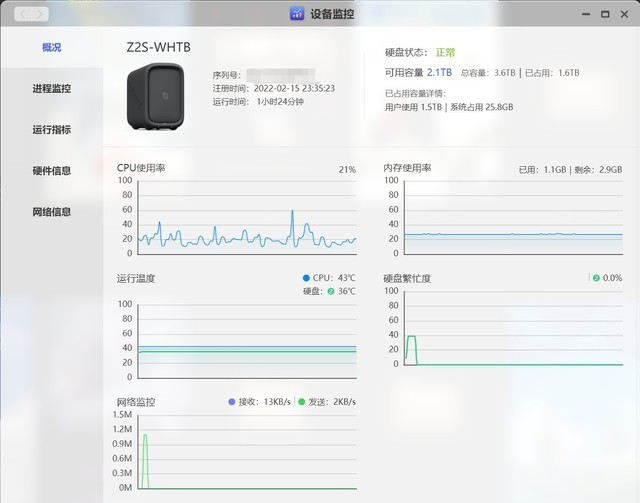Click the purple 接收 legend dot
Image resolution: width=640 pixels, height=503 pixels.
[231, 402]
